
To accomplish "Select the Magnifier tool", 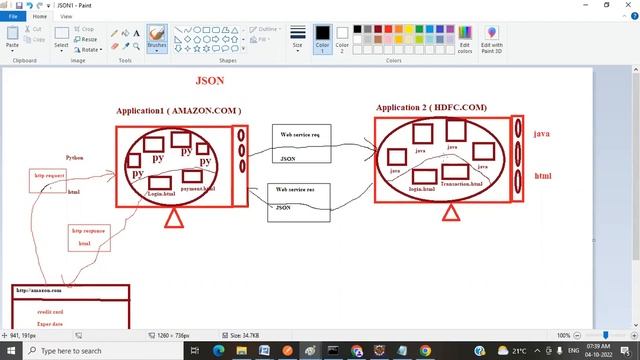I will 136,47.
